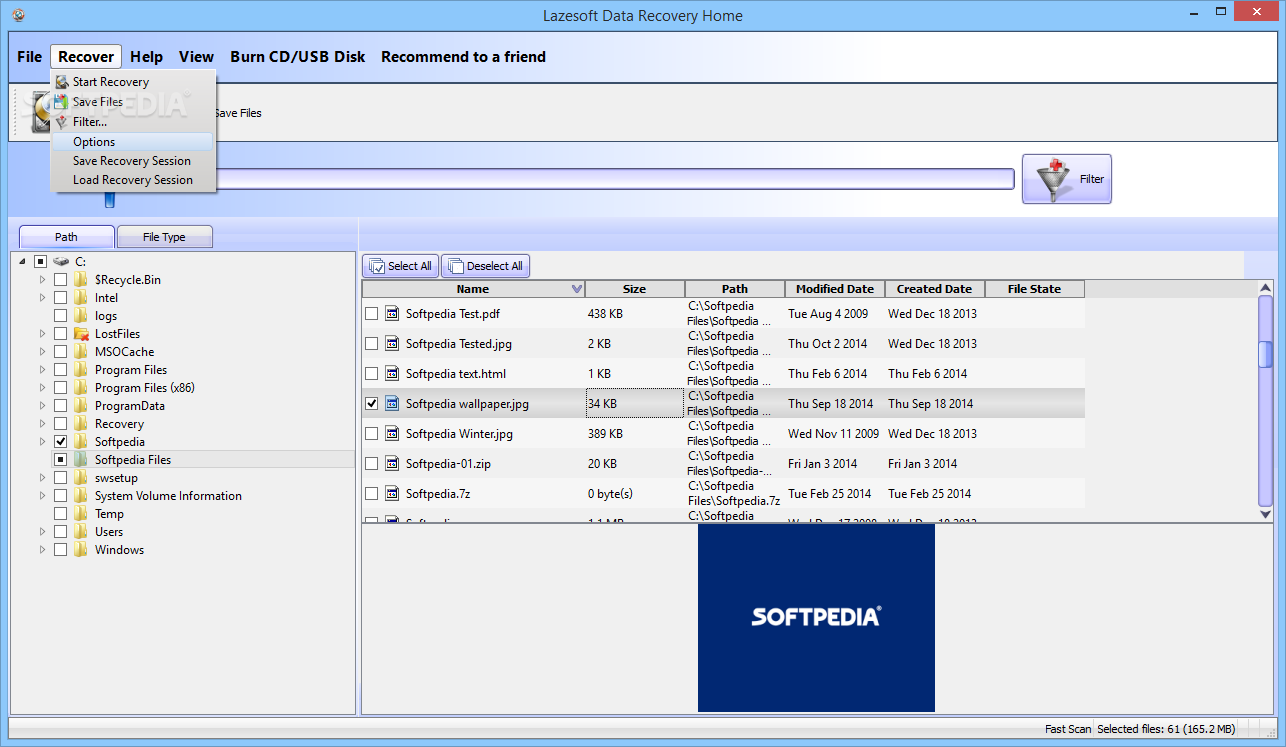Viewport: 1286px width, 747px height.
Task: Click the Softpedia preview image thumbnail
Action: click(816, 617)
